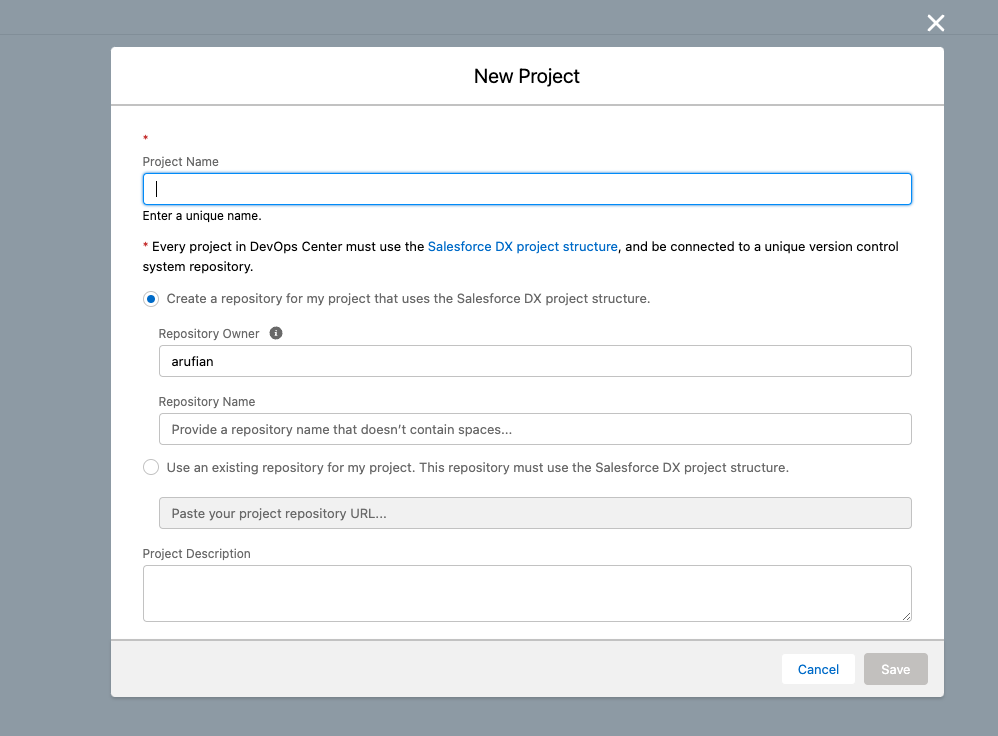Focus the Repository Owner field containing arufian
This screenshot has width=998, height=736.
(x=535, y=361)
